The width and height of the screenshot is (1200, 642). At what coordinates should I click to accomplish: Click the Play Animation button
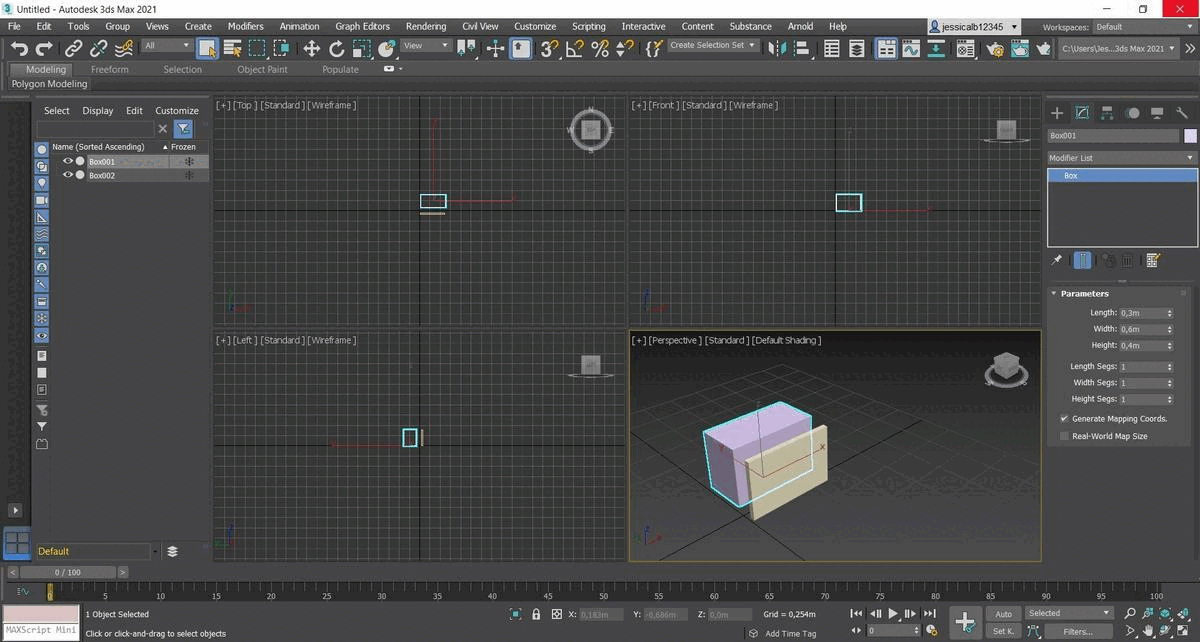(x=893, y=613)
